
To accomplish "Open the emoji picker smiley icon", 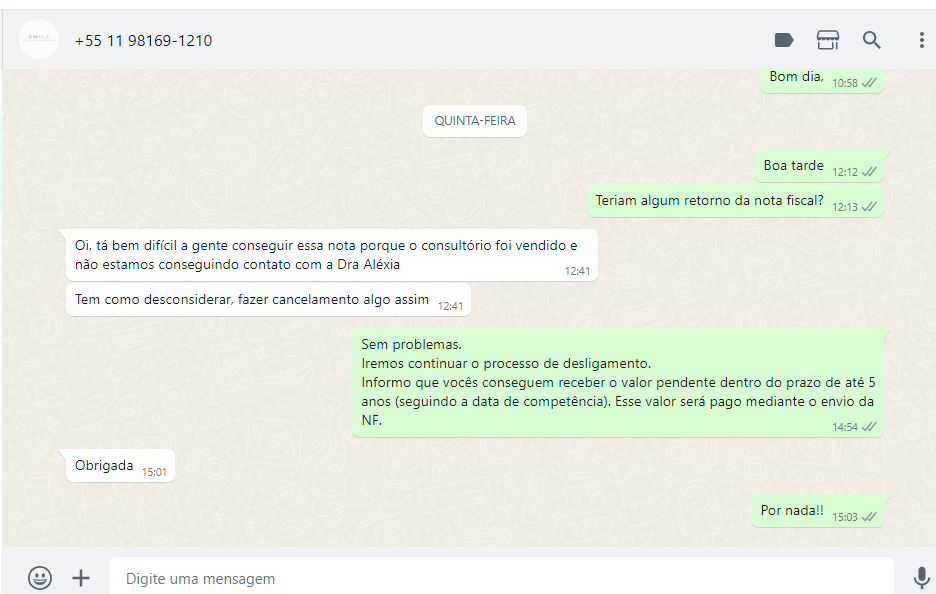I will (40, 577).
